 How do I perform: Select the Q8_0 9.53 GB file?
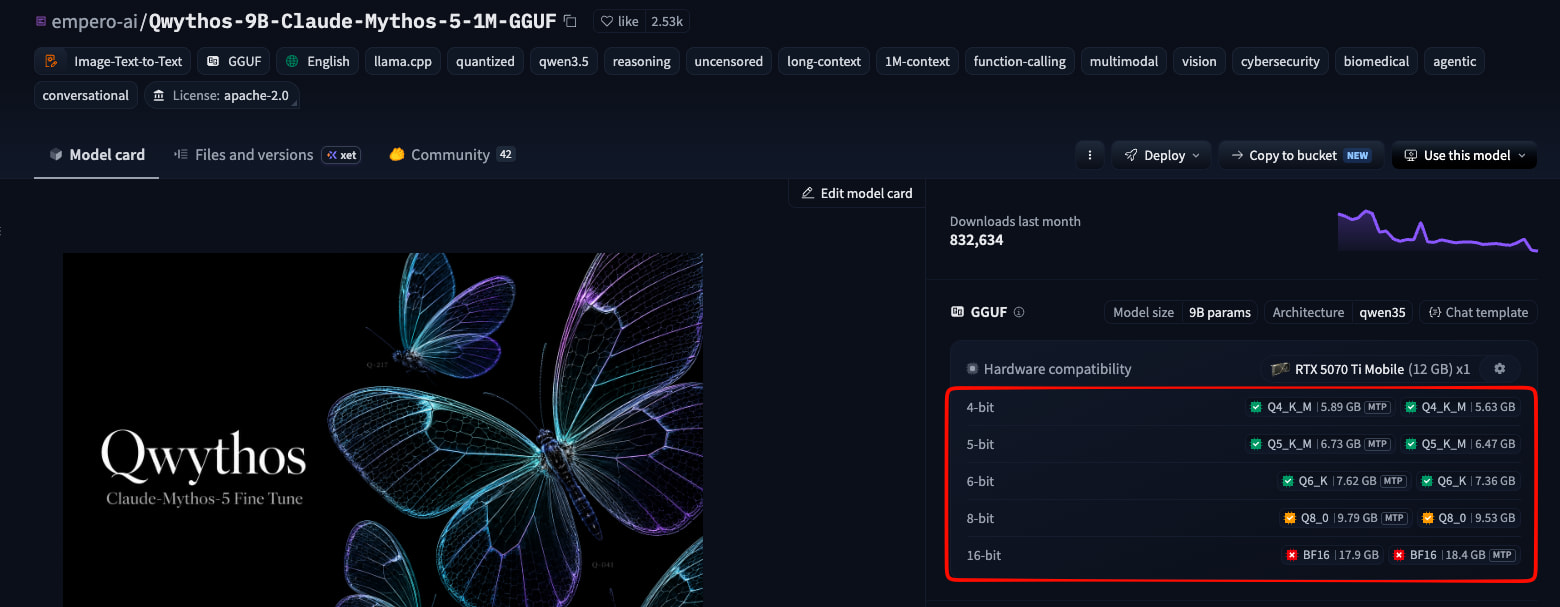(1468, 518)
